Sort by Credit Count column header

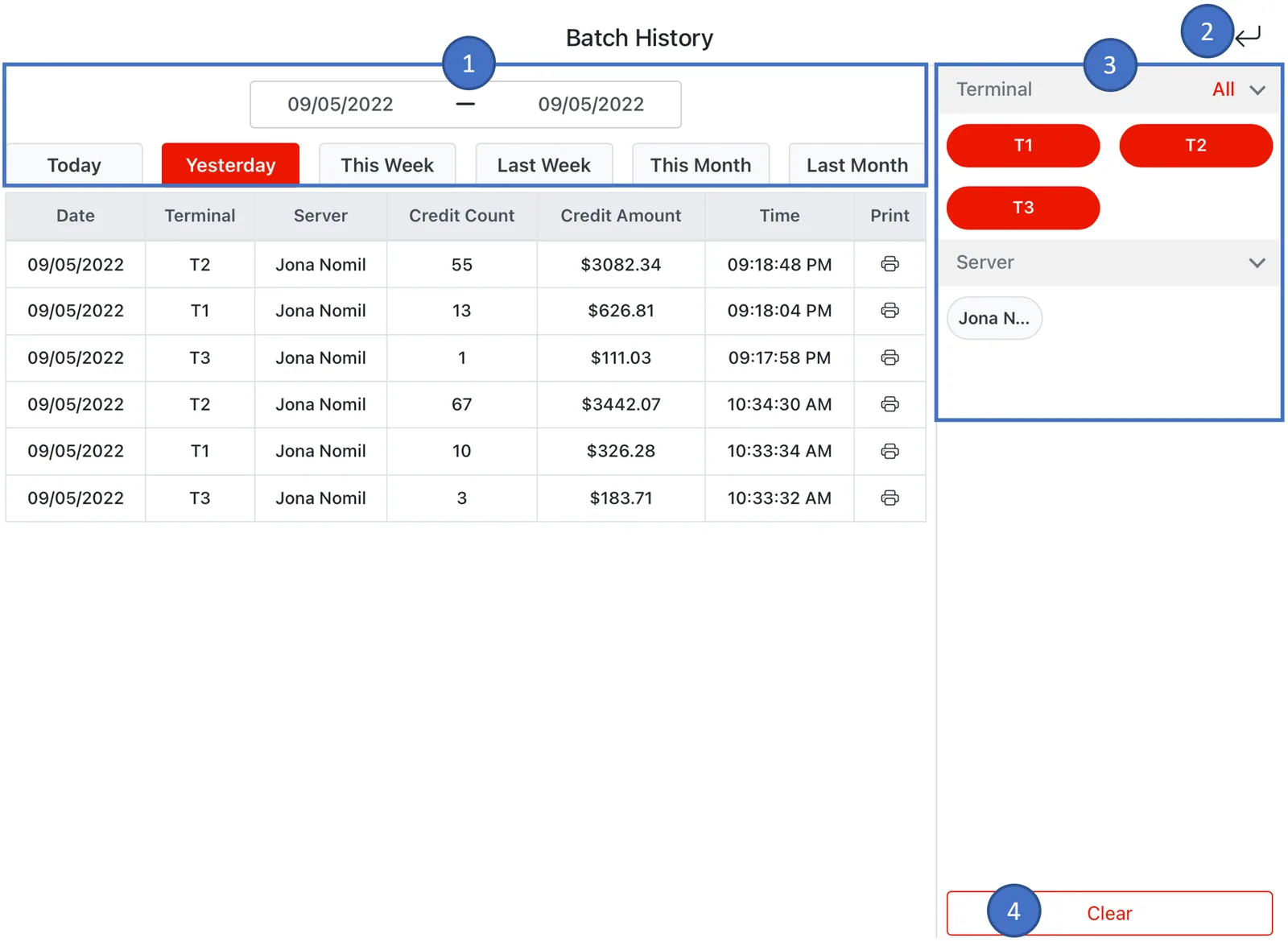coord(461,216)
